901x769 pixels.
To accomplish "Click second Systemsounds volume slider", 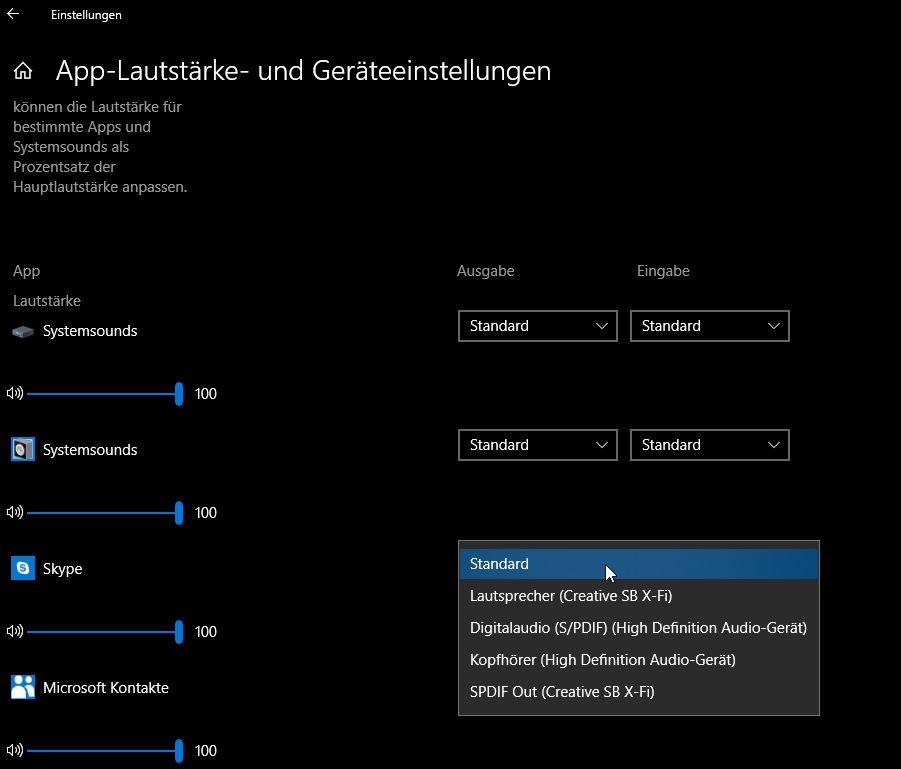I will tap(105, 513).
